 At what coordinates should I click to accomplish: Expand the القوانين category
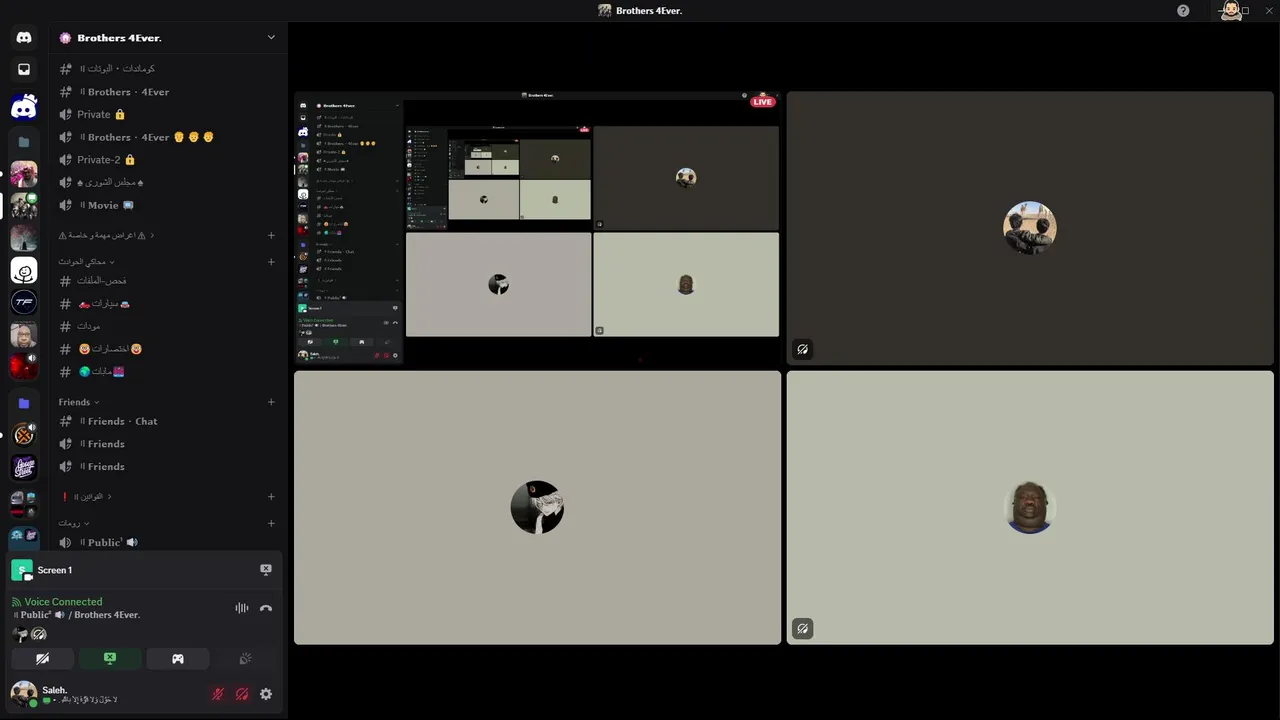coord(87,496)
